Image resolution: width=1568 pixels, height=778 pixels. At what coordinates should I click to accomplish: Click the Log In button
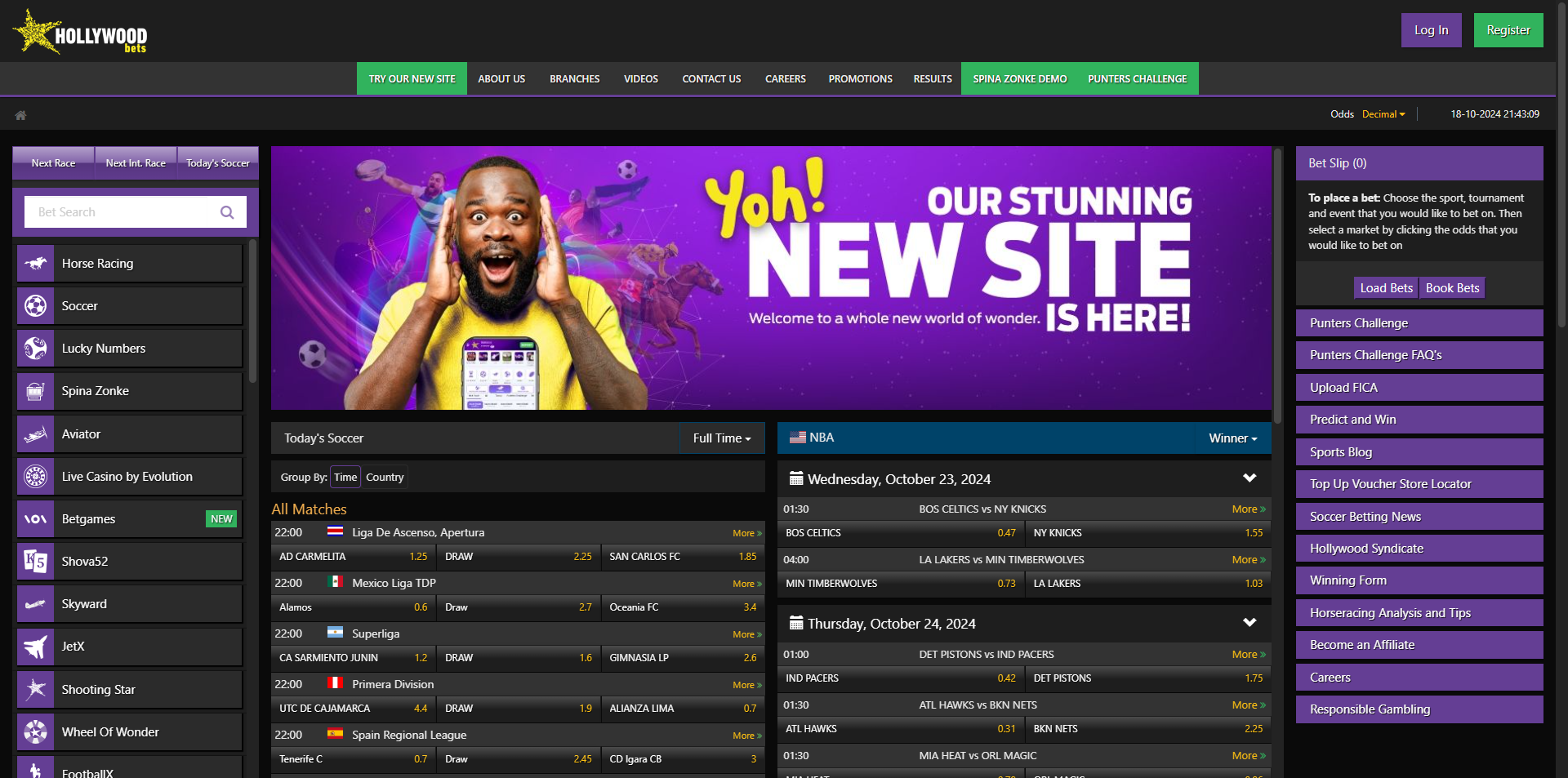[x=1432, y=30]
